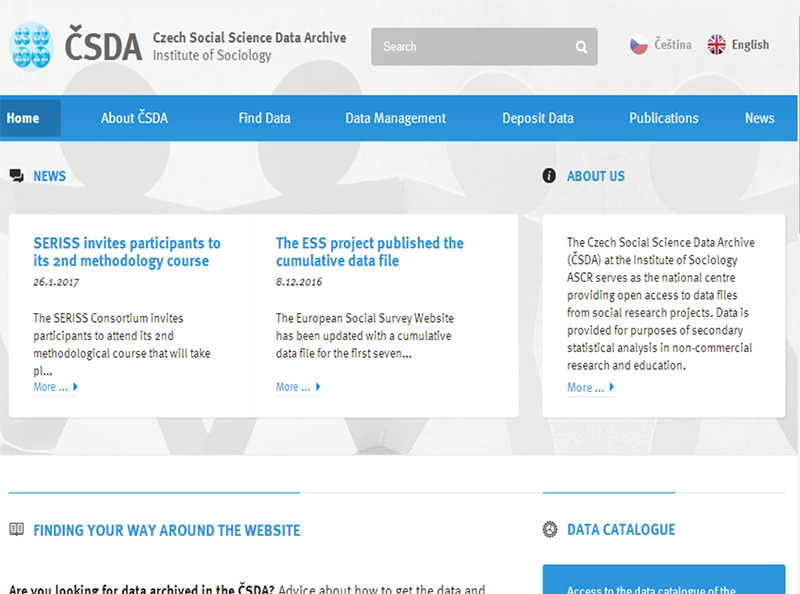This screenshot has width=800, height=594.
Task: Open the ESS project published article headline
Action: tap(370, 252)
